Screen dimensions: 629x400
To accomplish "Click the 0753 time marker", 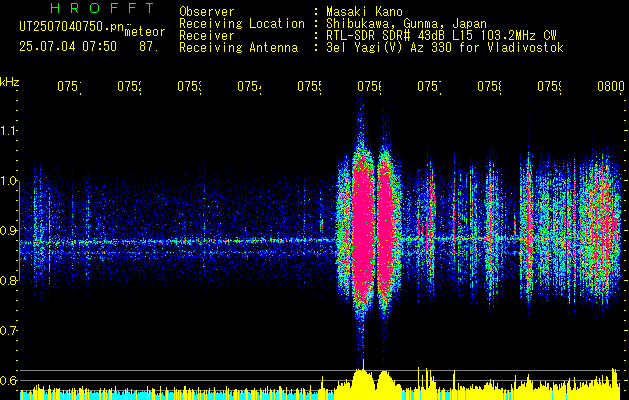I will [x=189, y=87].
